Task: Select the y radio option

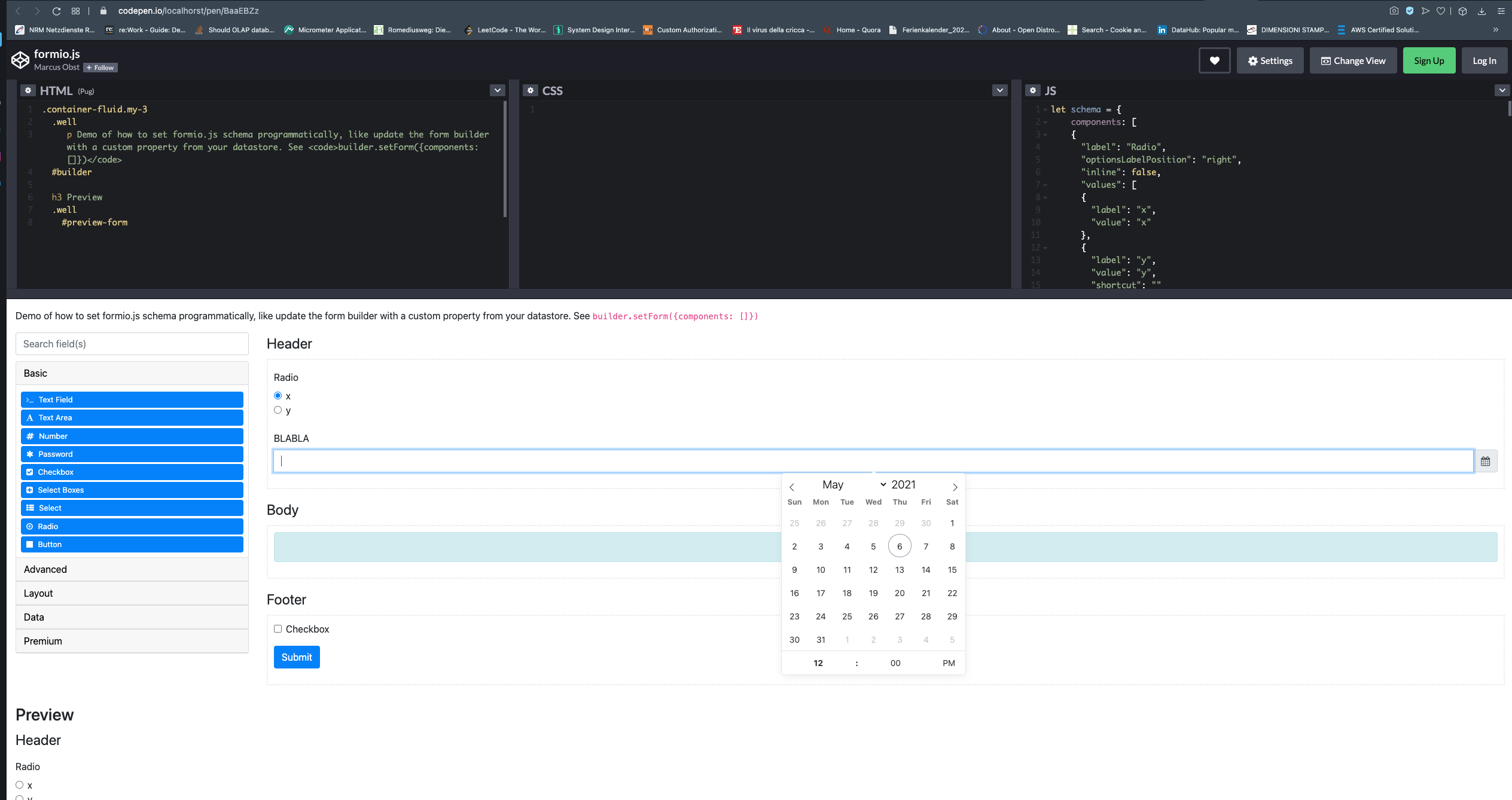Action: click(x=278, y=410)
